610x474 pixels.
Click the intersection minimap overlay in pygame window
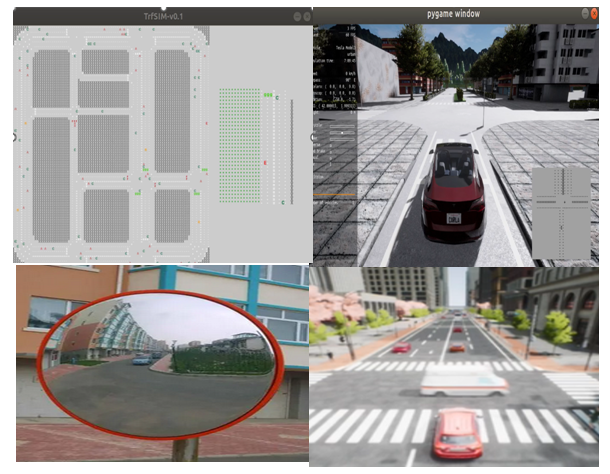click(x=564, y=211)
